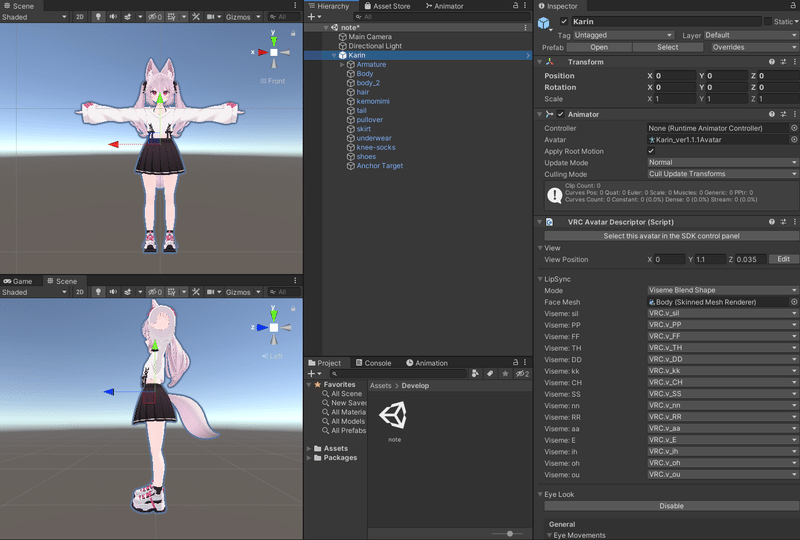This screenshot has height=540, width=800.
Task: Toggle scene lighting bulb in bottom Scene view
Action: [x=98, y=292]
